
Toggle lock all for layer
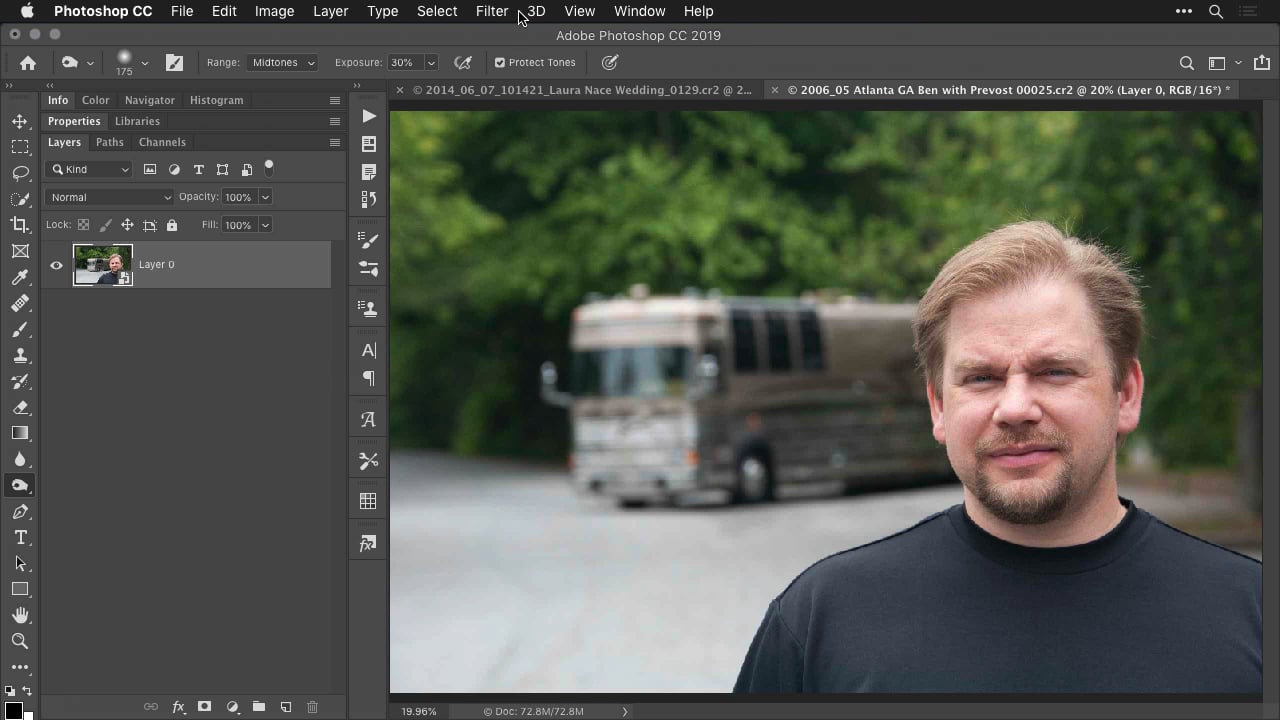click(172, 225)
